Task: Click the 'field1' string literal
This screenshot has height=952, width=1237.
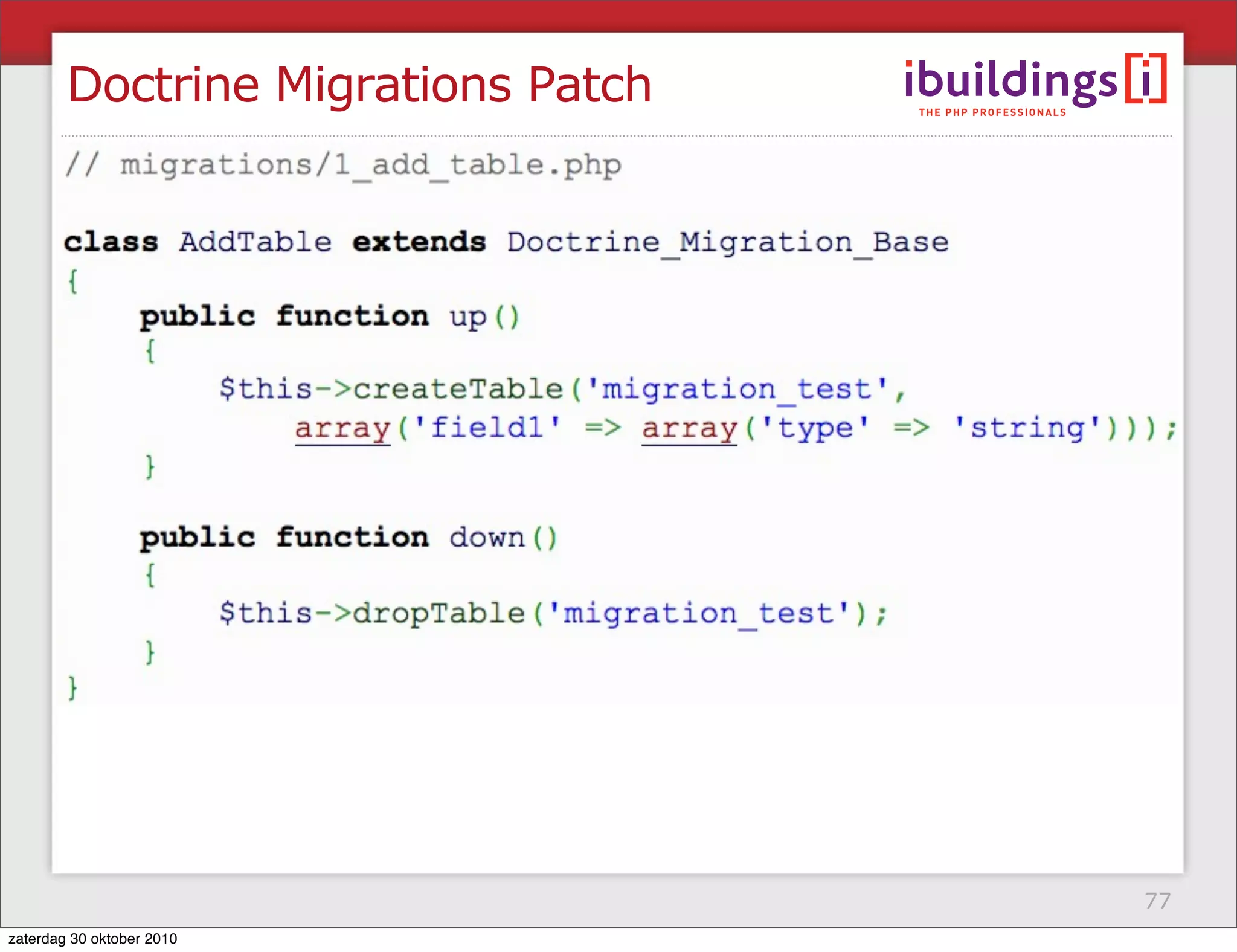Action: pos(487,428)
